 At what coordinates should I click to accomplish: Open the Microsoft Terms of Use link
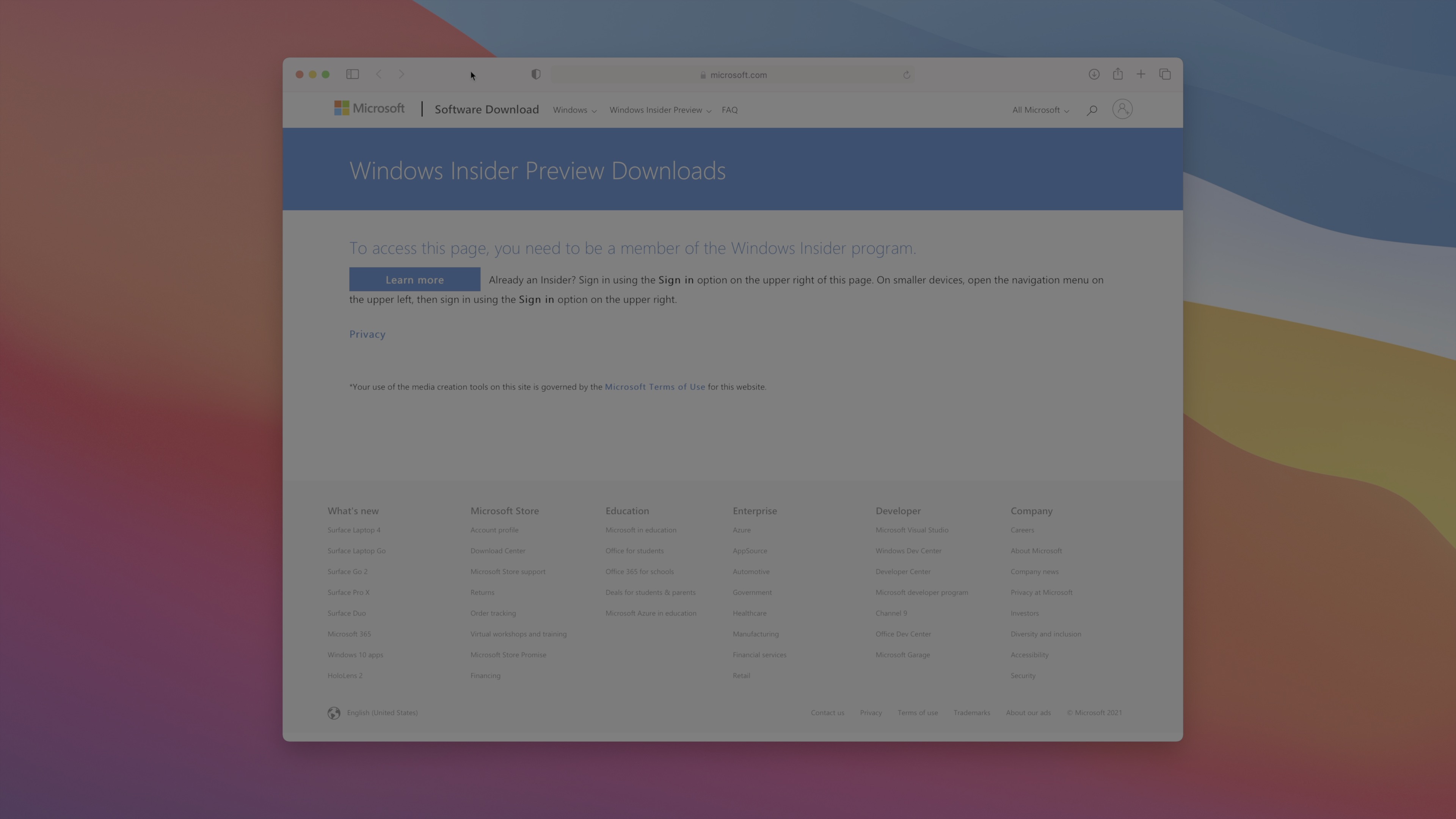654,387
